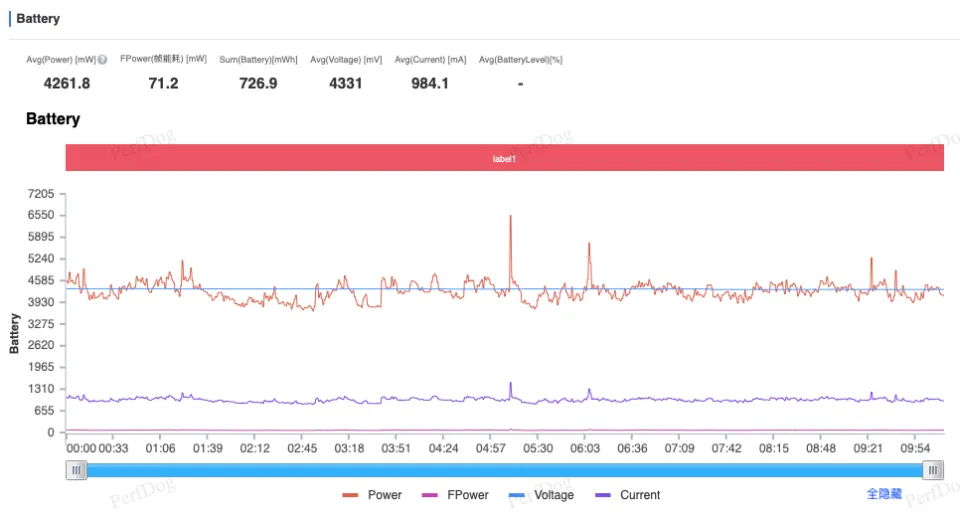Click the Power spike at 06:03

[589, 244]
